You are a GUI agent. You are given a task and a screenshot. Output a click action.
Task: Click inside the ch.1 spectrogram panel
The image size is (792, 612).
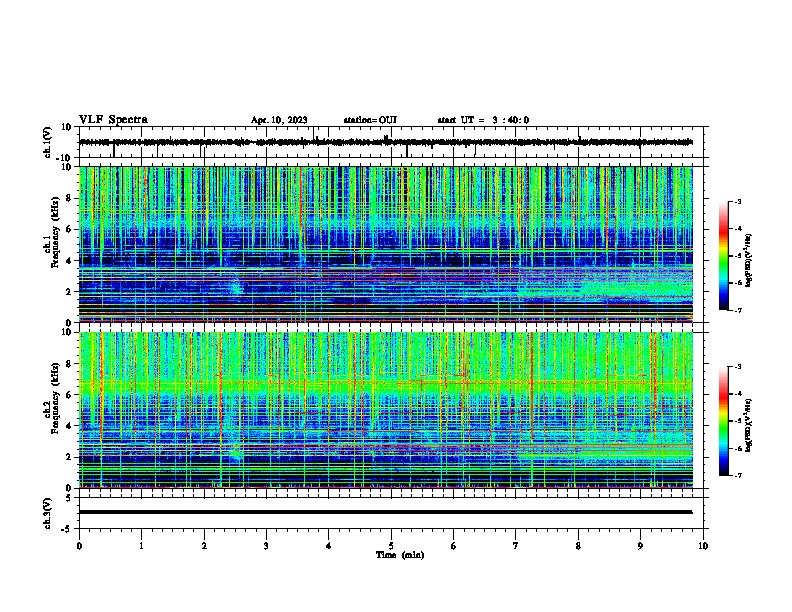coord(386,244)
